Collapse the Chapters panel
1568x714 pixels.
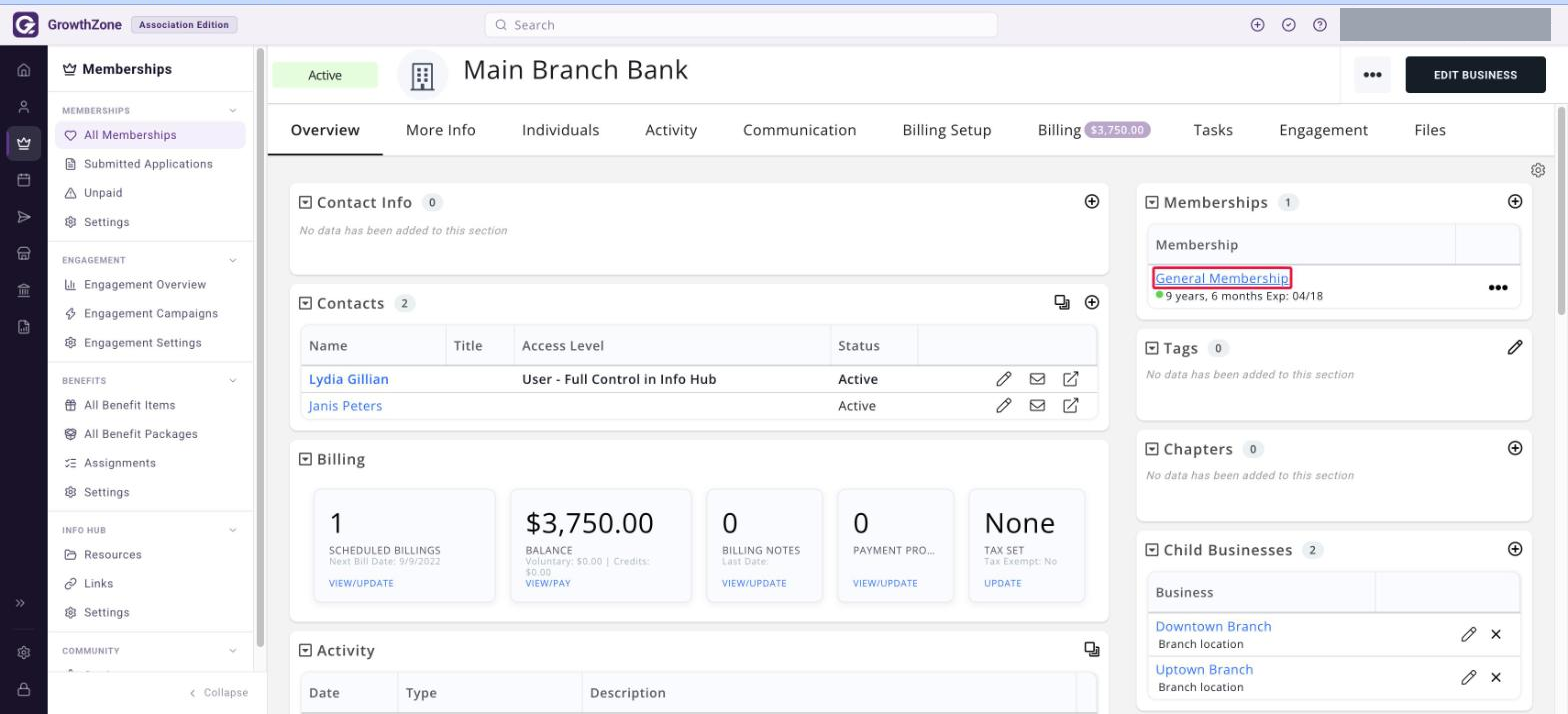pyautogui.click(x=1152, y=449)
